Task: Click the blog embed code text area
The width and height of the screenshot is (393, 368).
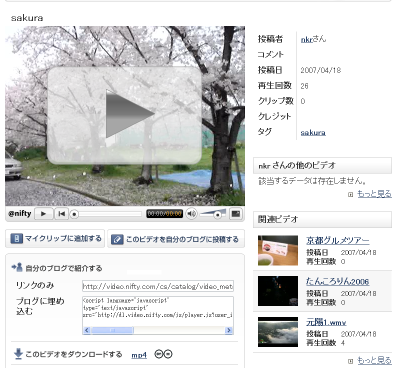Action: [x=158, y=311]
